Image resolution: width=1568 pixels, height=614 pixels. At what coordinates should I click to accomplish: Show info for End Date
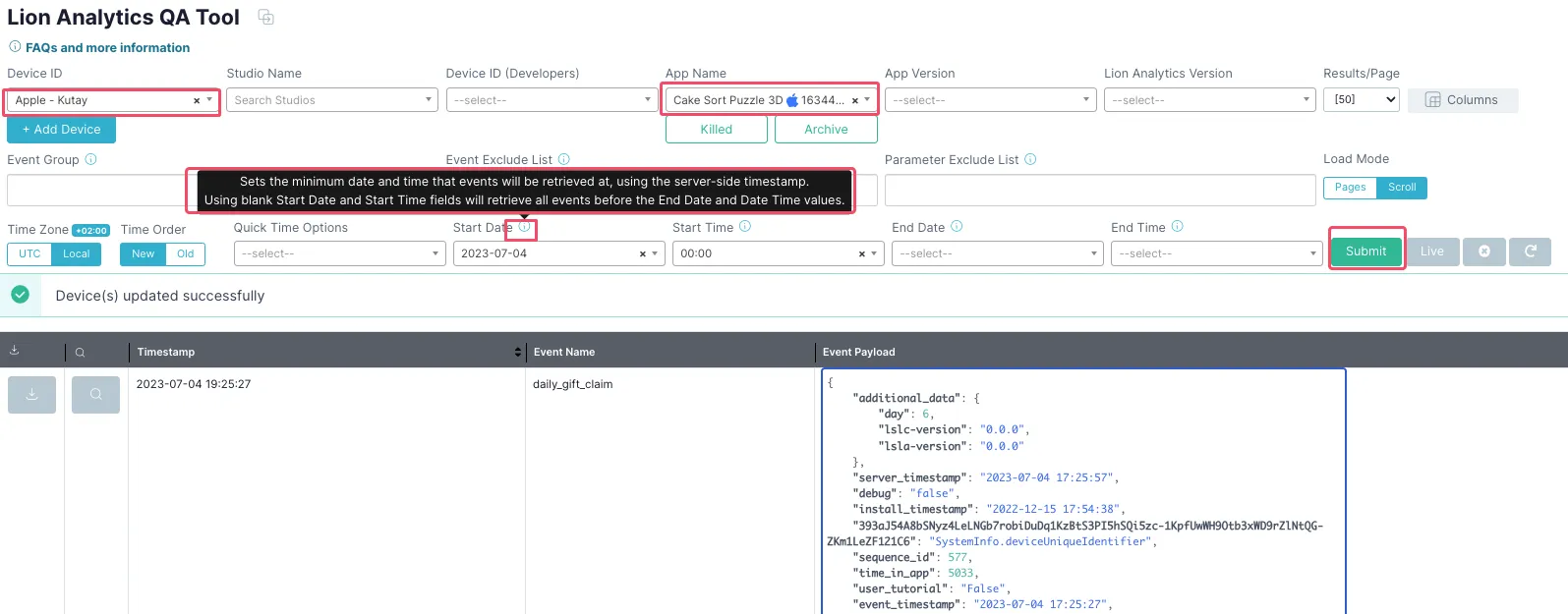point(957,226)
